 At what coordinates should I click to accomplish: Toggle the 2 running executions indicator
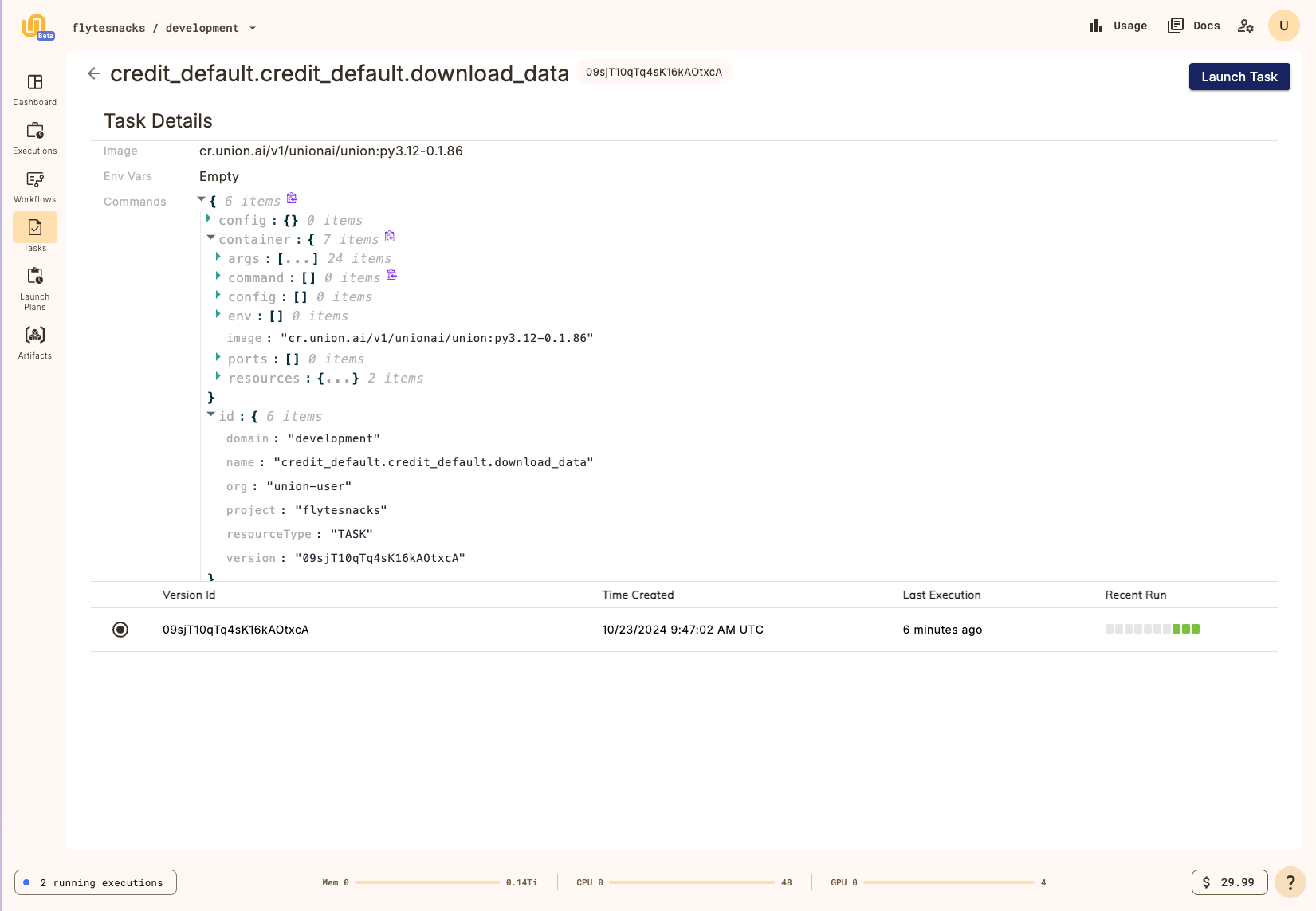pos(95,882)
